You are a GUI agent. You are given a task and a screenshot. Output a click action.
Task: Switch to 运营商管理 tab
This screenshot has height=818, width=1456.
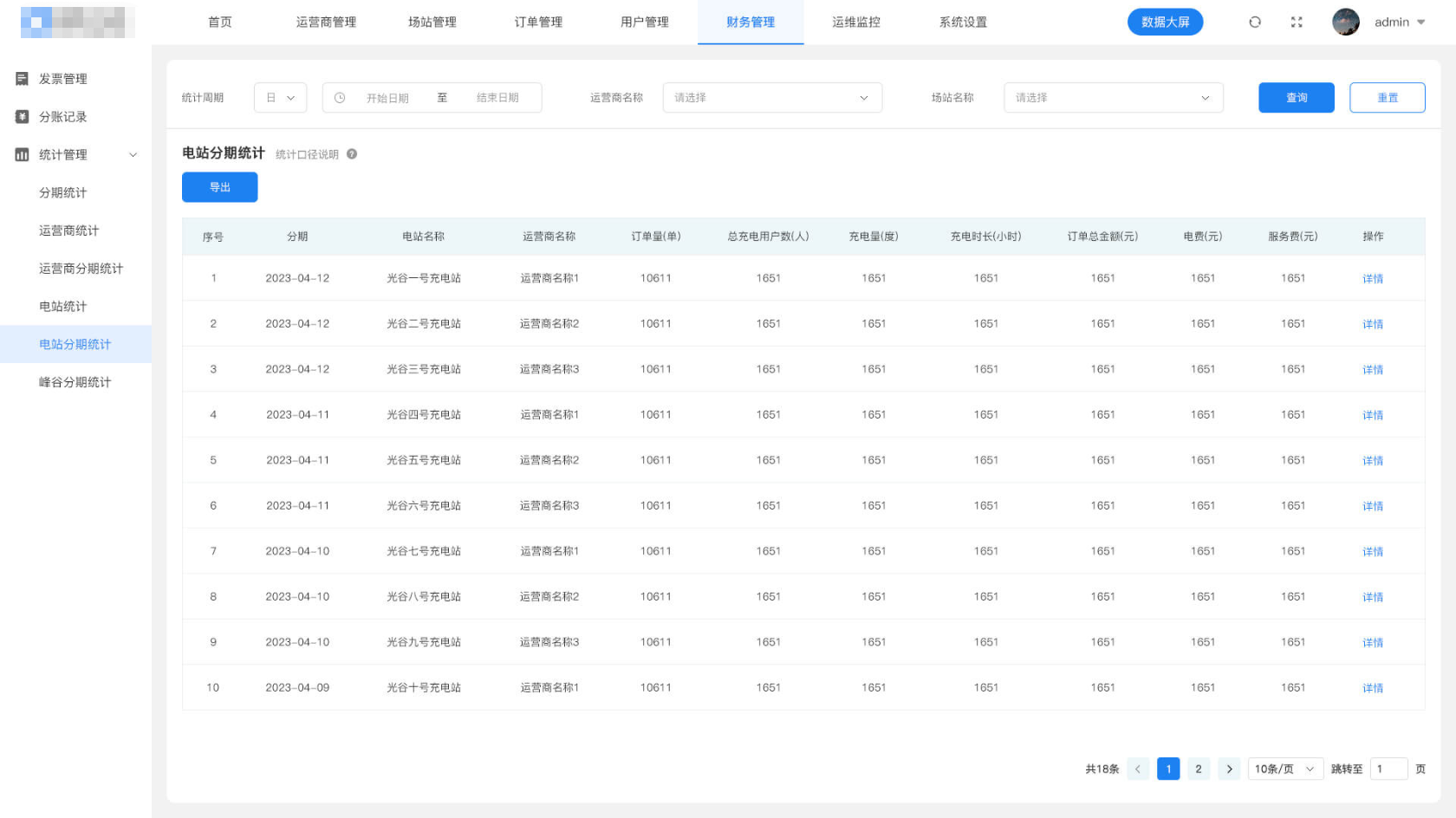pos(326,23)
